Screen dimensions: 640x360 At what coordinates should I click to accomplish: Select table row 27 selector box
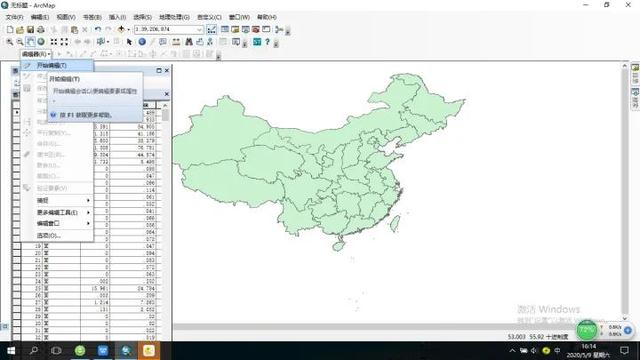(x=16, y=302)
